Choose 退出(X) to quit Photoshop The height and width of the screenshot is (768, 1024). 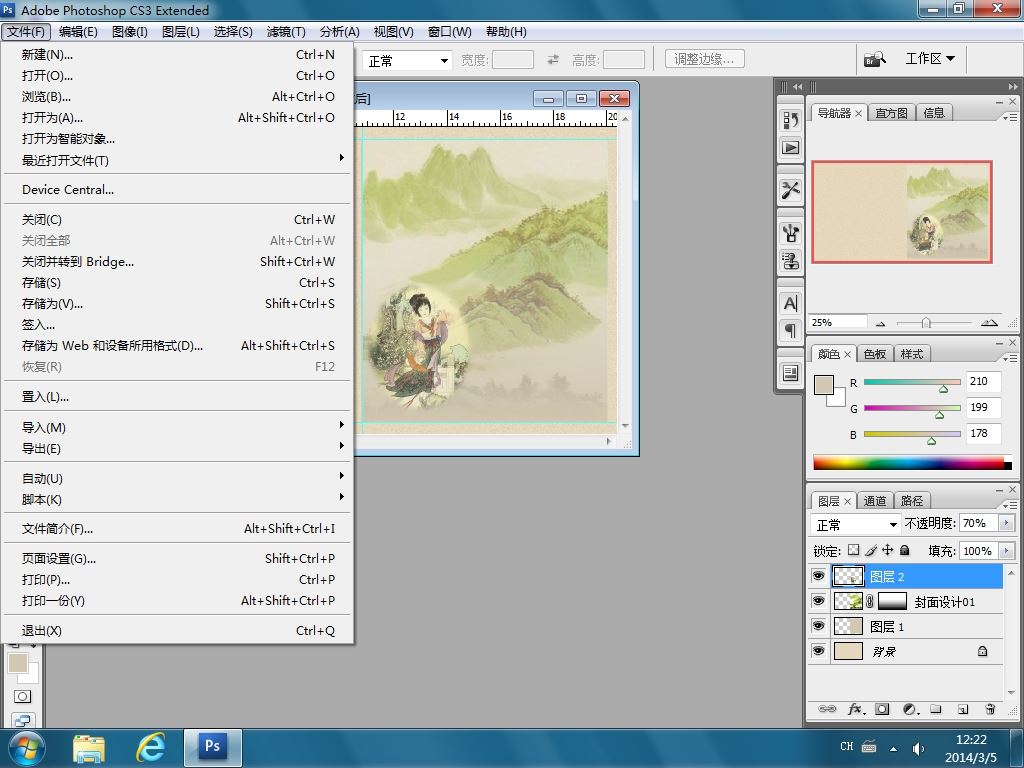[178, 630]
